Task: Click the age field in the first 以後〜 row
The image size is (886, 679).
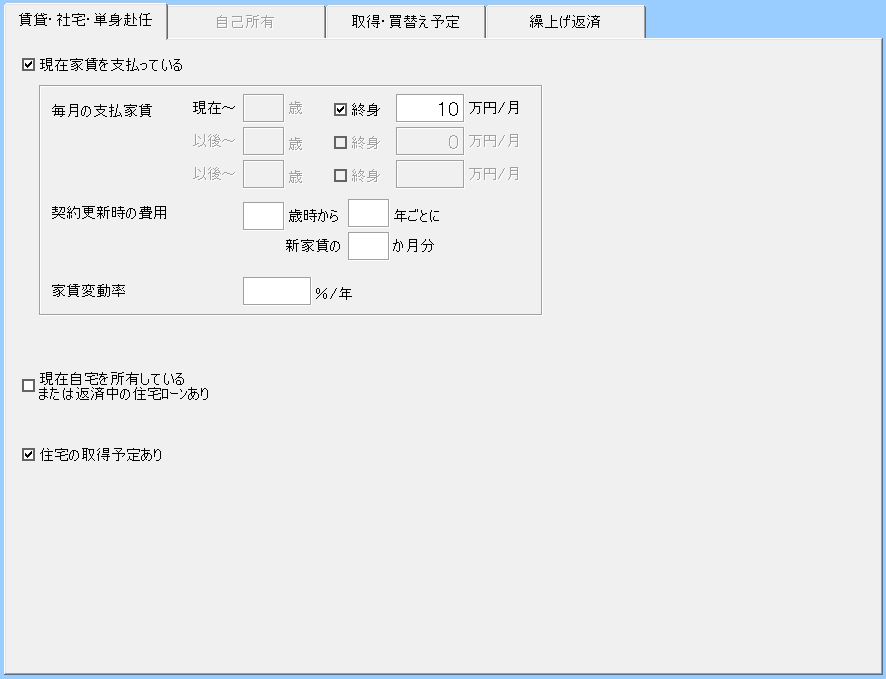Action: pyautogui.click(x=263, y=142)
